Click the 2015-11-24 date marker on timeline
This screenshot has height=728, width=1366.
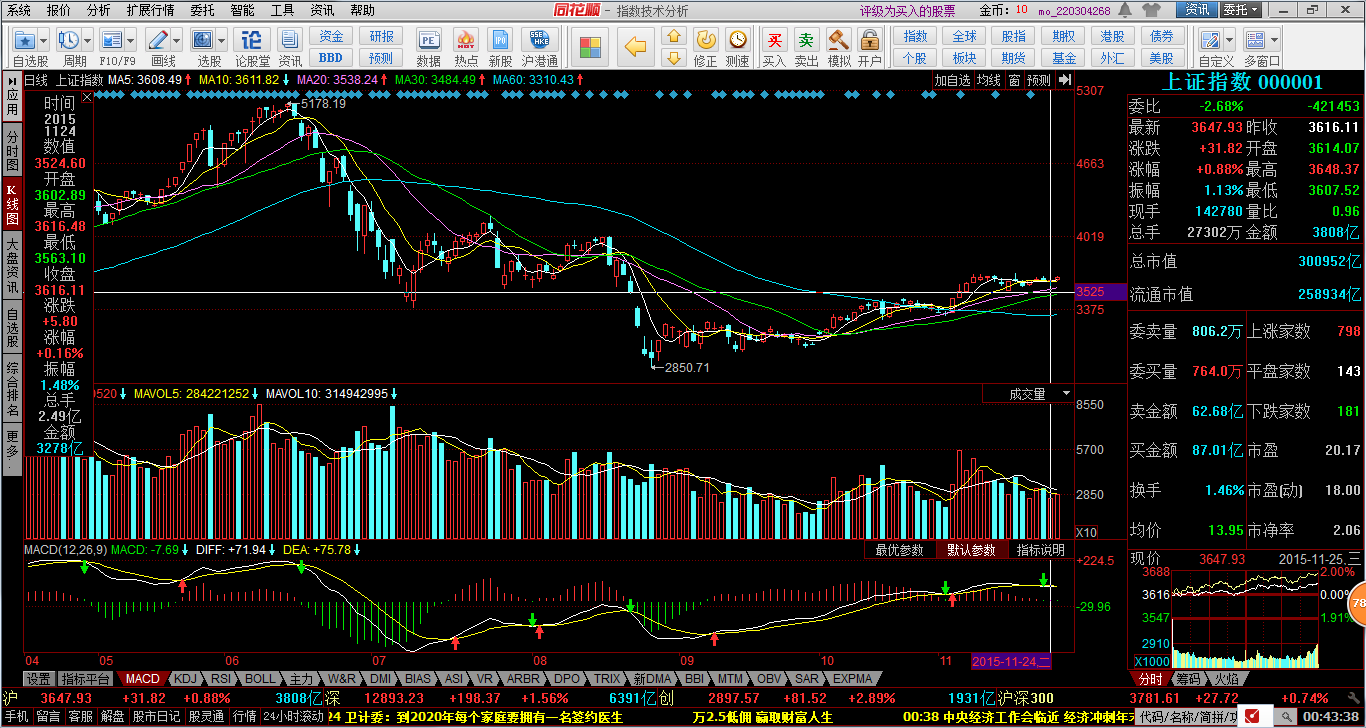point(1012,662)
